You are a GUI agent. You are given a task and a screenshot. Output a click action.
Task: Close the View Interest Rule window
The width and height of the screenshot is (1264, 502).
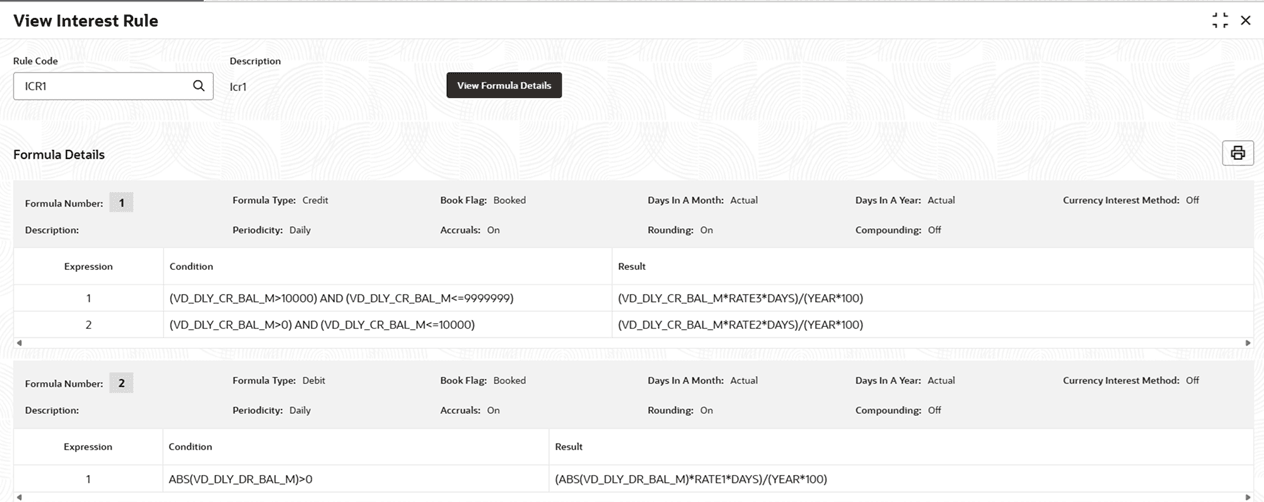coord(1246,20)
